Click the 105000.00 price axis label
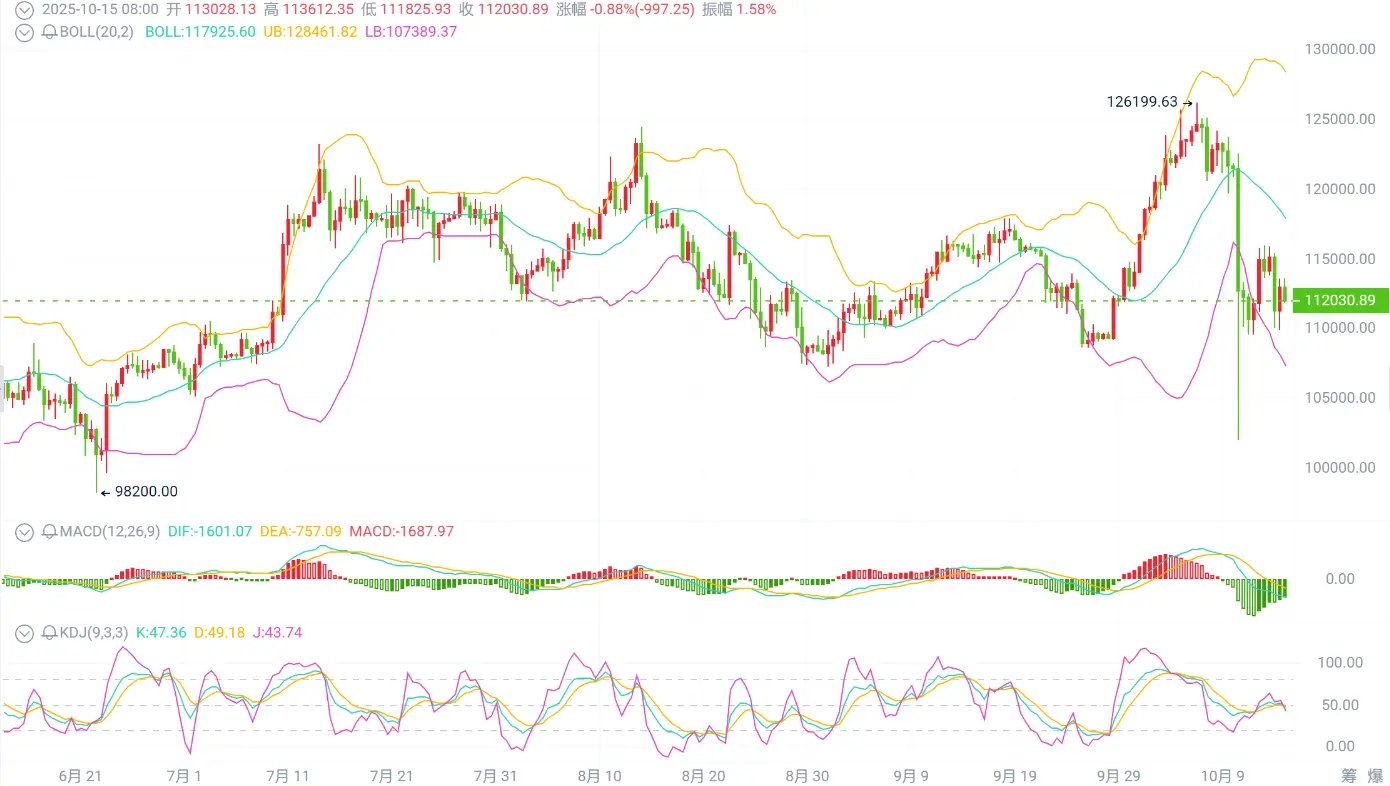Screen dimensions: 1390x786 coord(1340,398)
